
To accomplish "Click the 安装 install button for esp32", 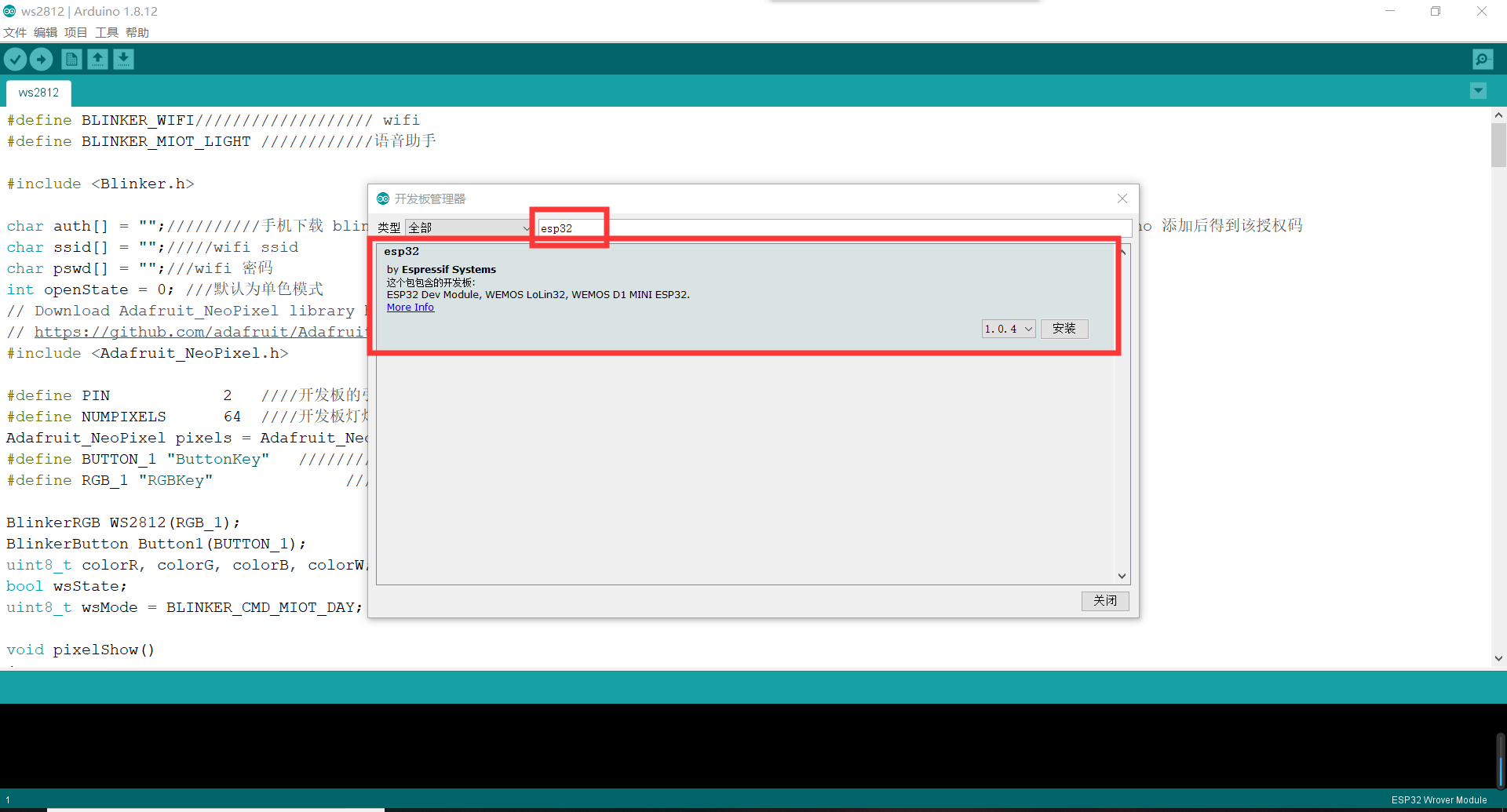I will point(1064,329).
